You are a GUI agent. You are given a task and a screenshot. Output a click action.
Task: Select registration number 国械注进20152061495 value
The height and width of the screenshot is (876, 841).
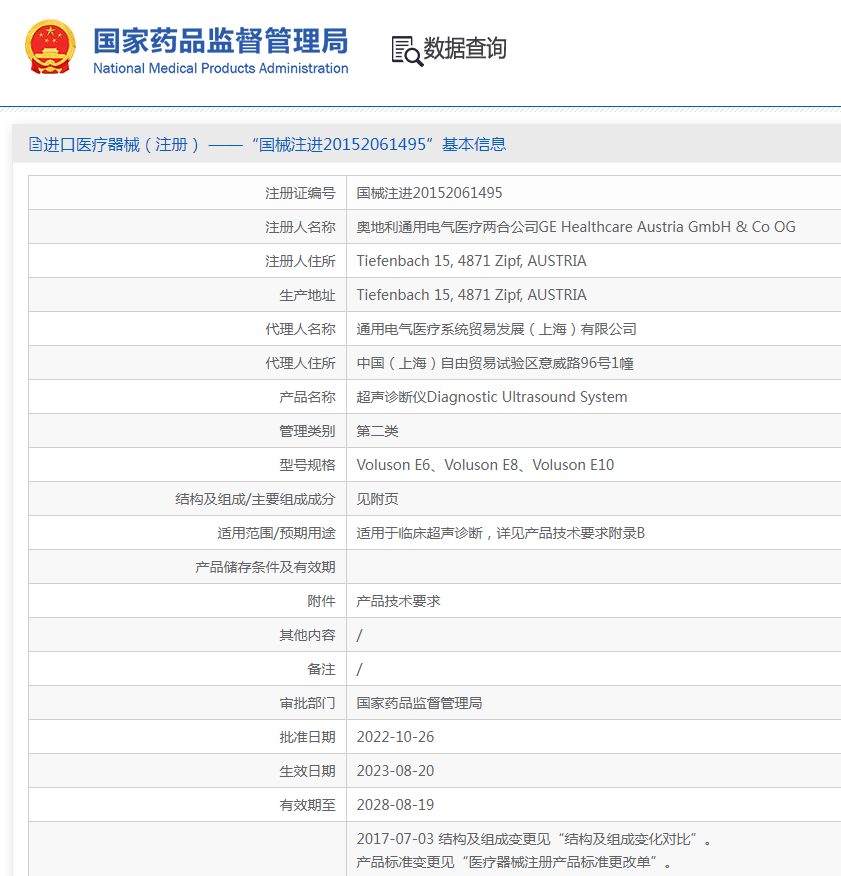coord(429,193)
